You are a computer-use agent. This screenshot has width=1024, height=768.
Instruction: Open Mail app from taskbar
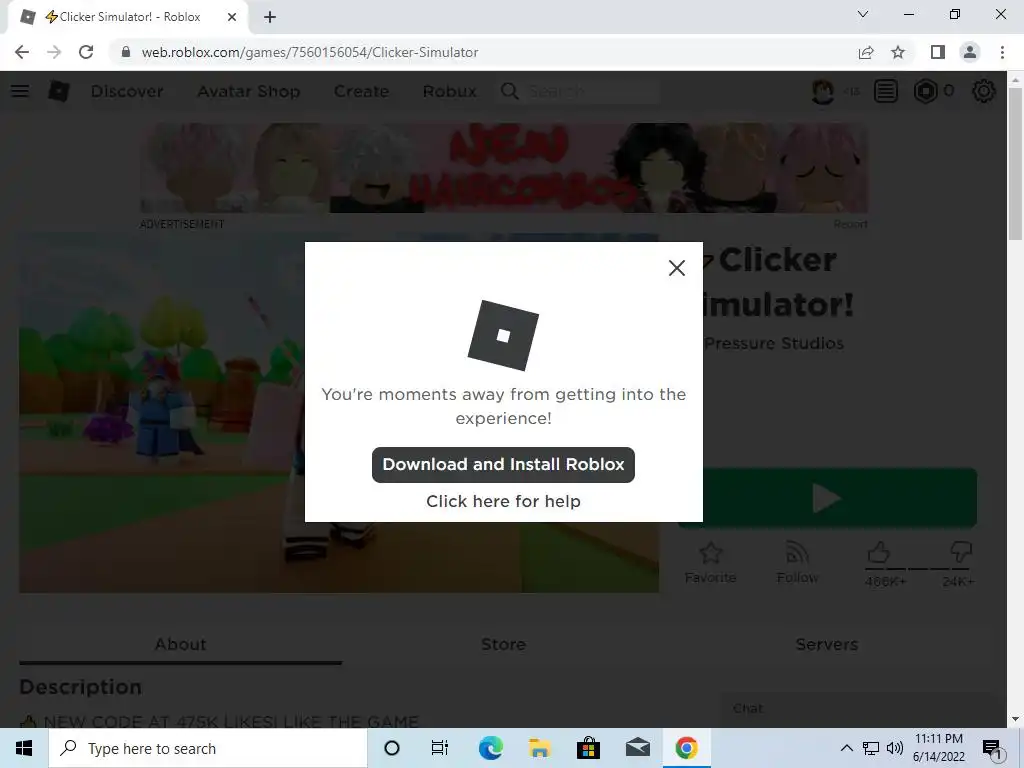pyautogui.click(x=637, y=748)
